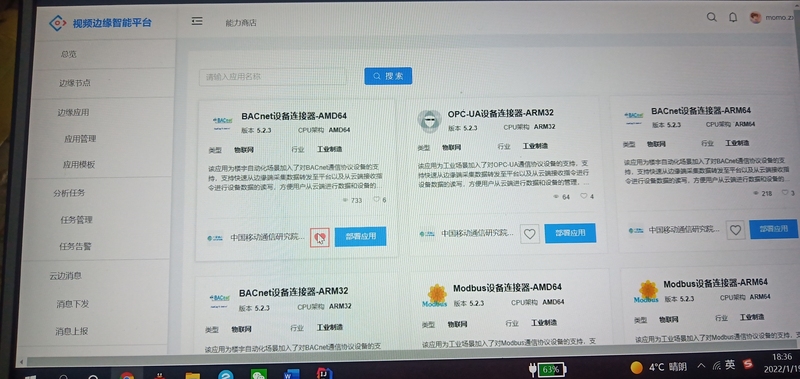800x379 pixels.
Task: Toggle favorite heart on BACnet设备连接器-AMD64 card
Action: pyautogui.click(x=320, y=237)
